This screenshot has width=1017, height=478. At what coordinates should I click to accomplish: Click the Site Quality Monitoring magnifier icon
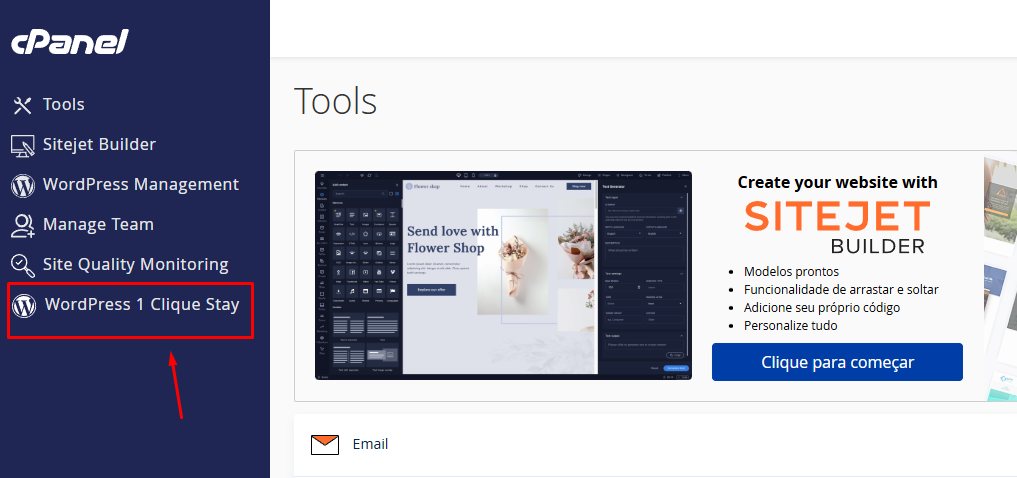pos(23,265)
